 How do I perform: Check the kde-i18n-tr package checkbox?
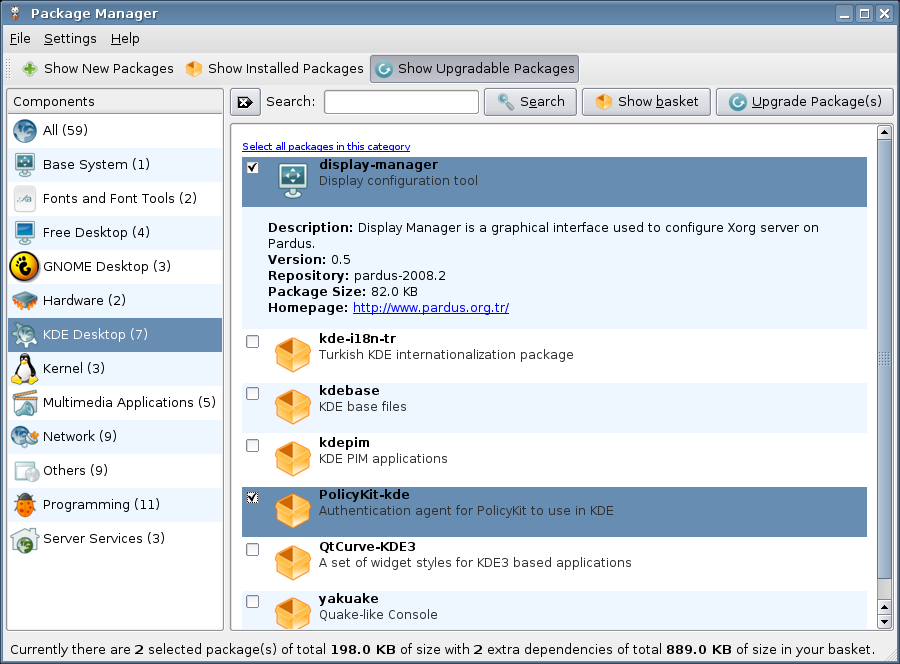click(x=252, y=341)
